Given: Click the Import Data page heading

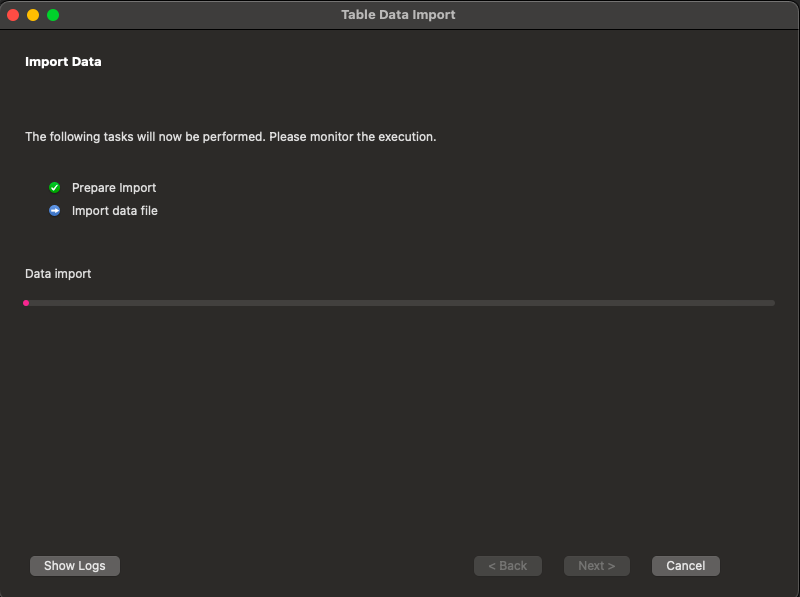Looking at the screenshot, I should click(63, 62).
